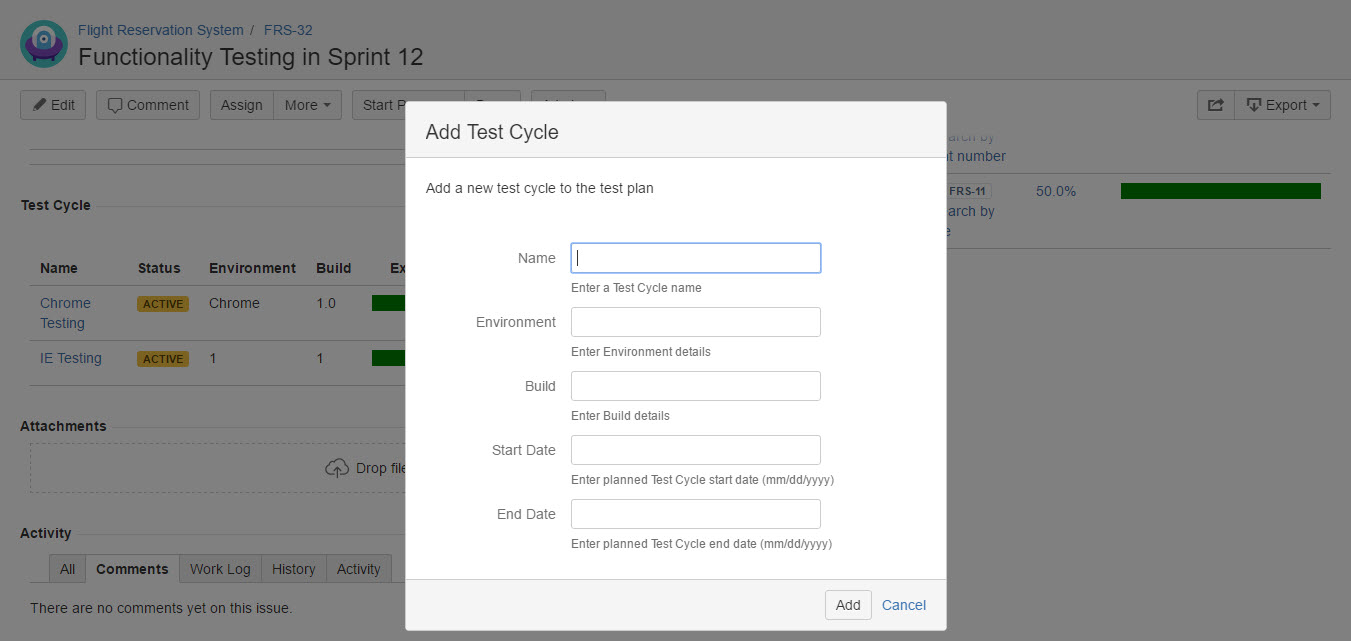Viewport: 1351px width, 641px height.
Task: Switch to the Work Log tab
Action: (x=220, y=569)
